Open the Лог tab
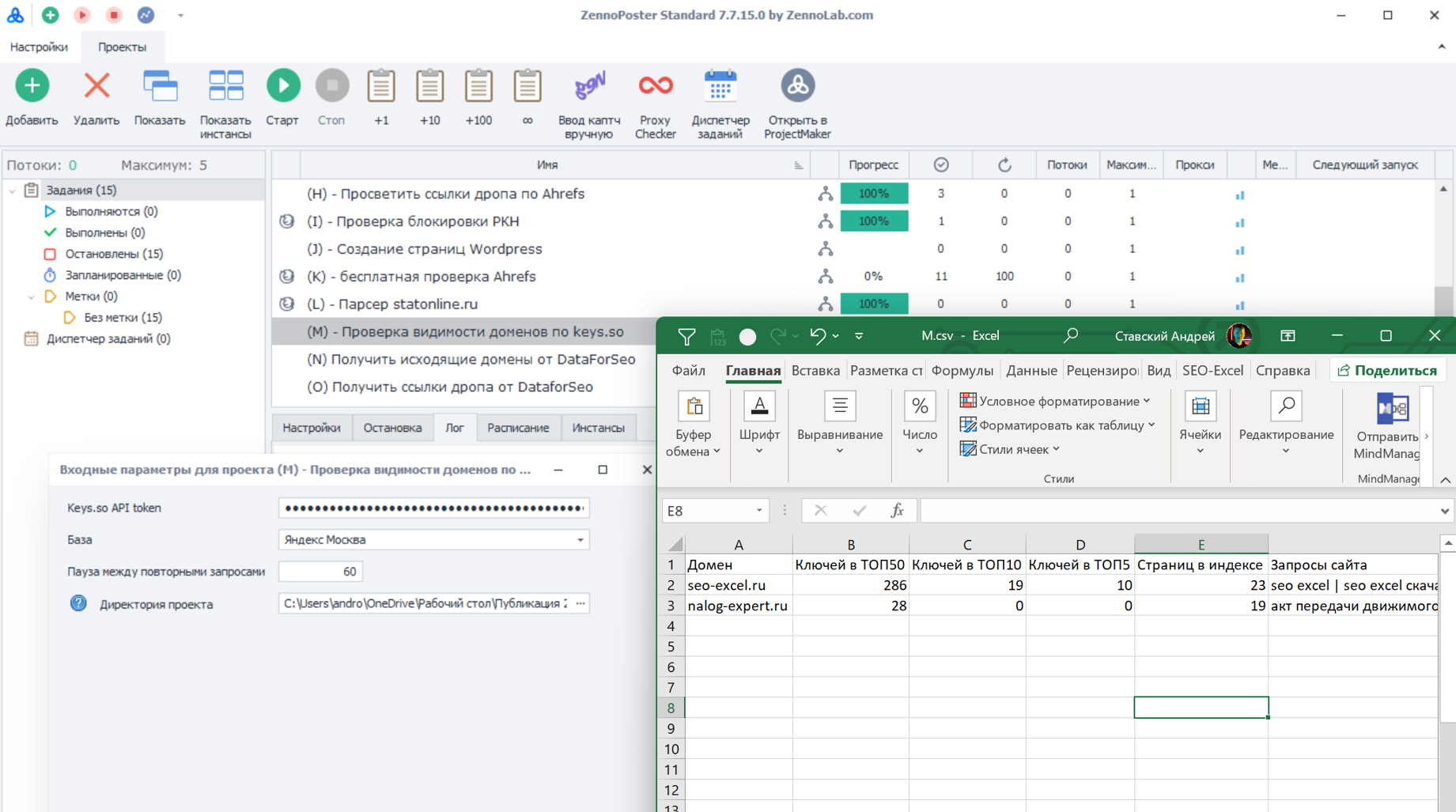 tap(455, 428)
